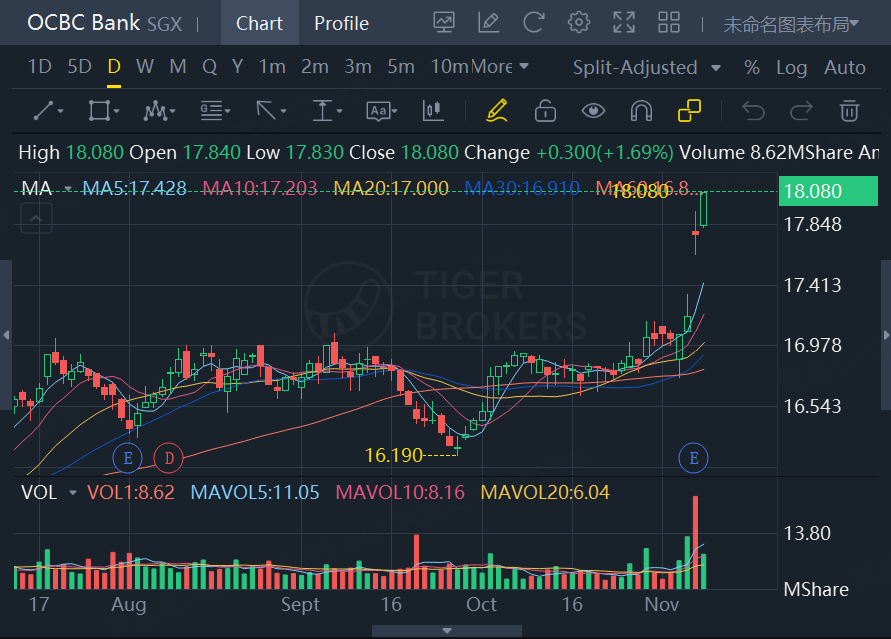Redo the last drawing action
This screenshot has width=891, height=639.
pos(801,110)
